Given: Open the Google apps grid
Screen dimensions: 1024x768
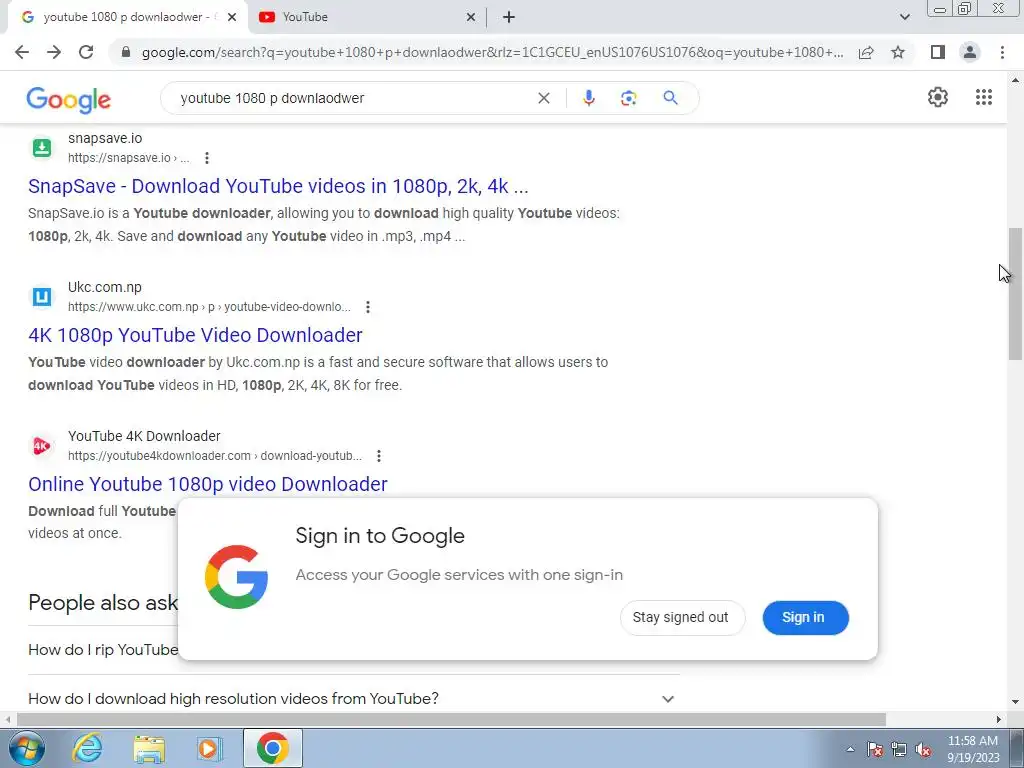Looking at the screenshot, I should point(984,97).
